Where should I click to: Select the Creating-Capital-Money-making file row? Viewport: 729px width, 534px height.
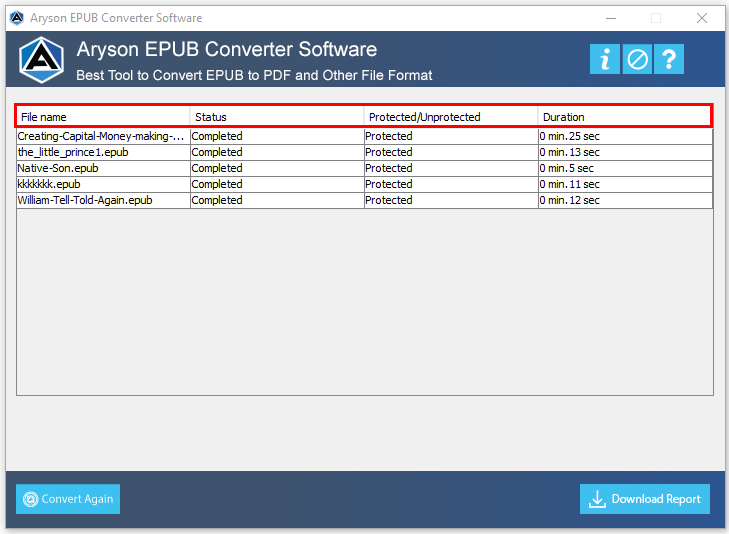[364, 136]
